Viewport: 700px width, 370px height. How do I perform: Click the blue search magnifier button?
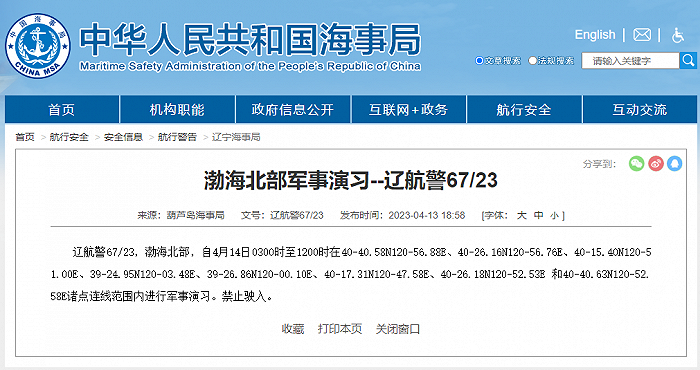pyautogui.click(x=688, y=60)
